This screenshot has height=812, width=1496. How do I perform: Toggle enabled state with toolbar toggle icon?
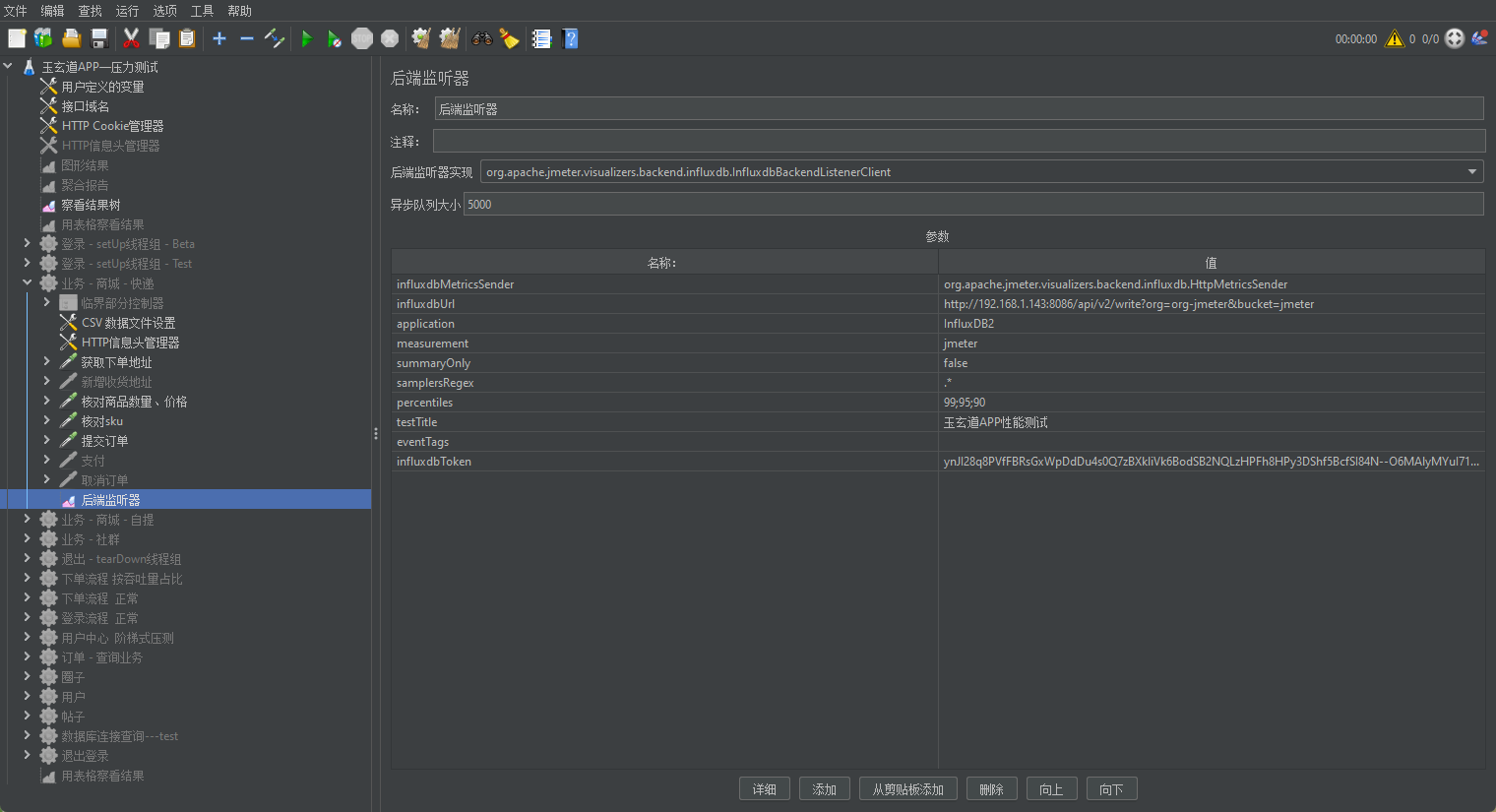[x=275, y=38]
